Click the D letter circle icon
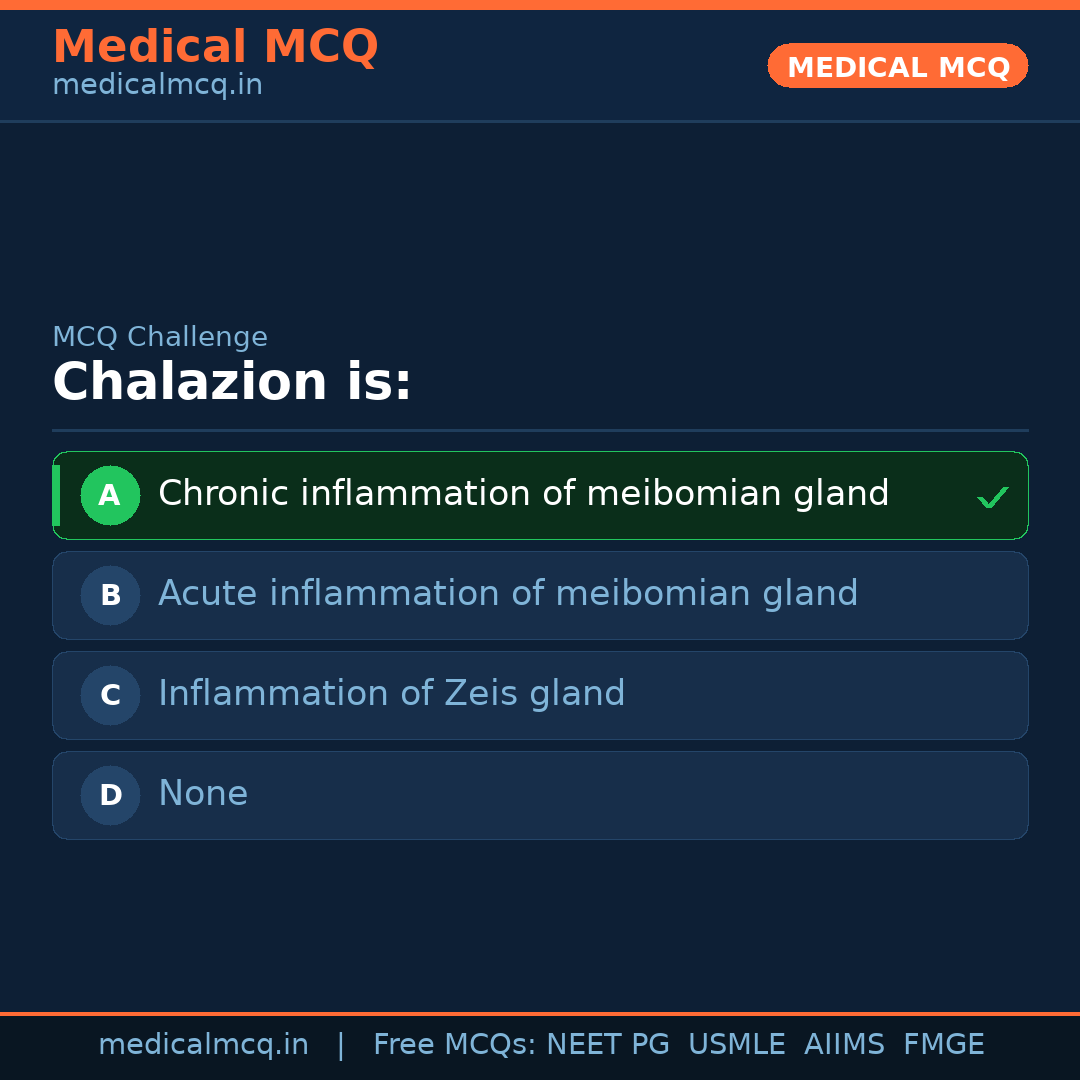The width and height of the screenshot is (1080, 1080). tap(110, 795)
